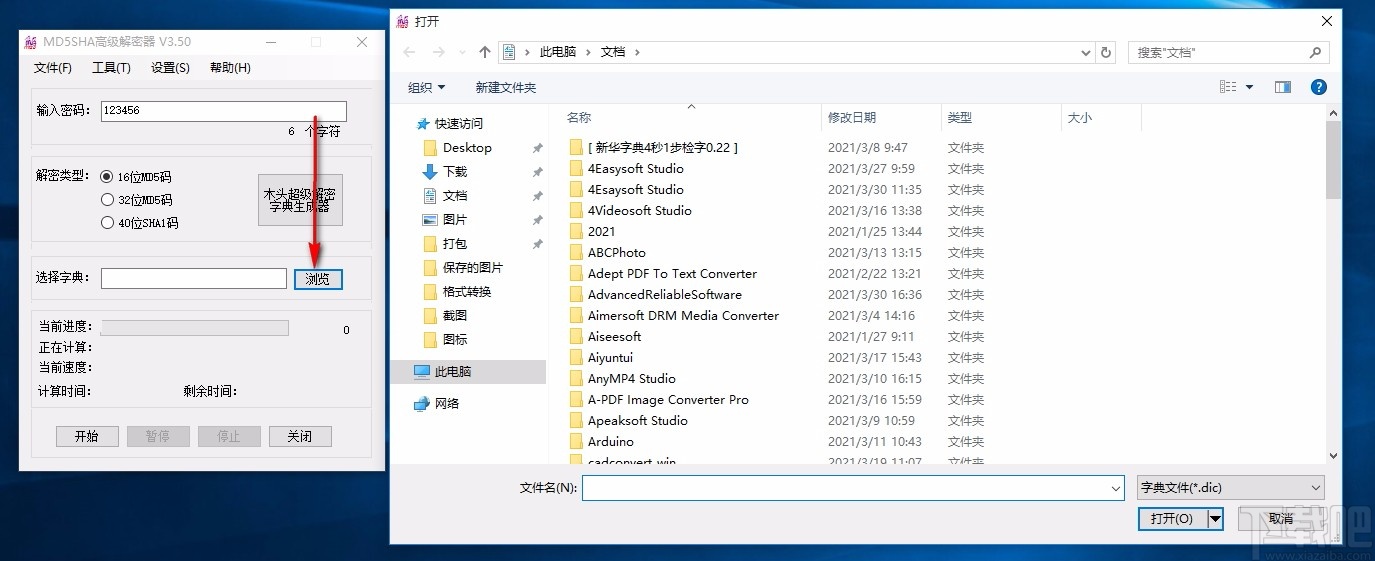
Task: Select 图片 in the sidebar
Action: click(455, 220)
